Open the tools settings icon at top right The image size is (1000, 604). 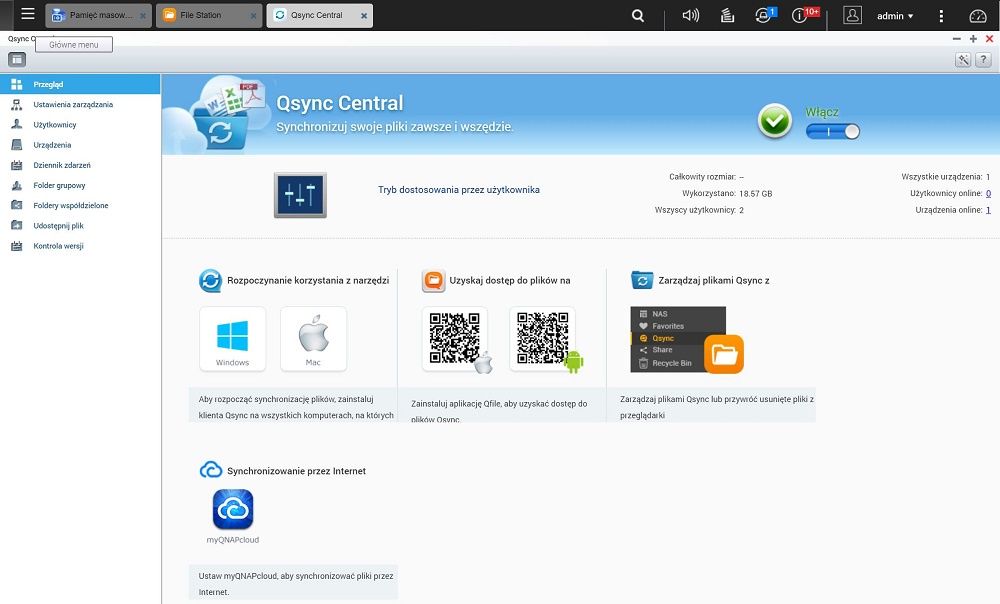963,60
